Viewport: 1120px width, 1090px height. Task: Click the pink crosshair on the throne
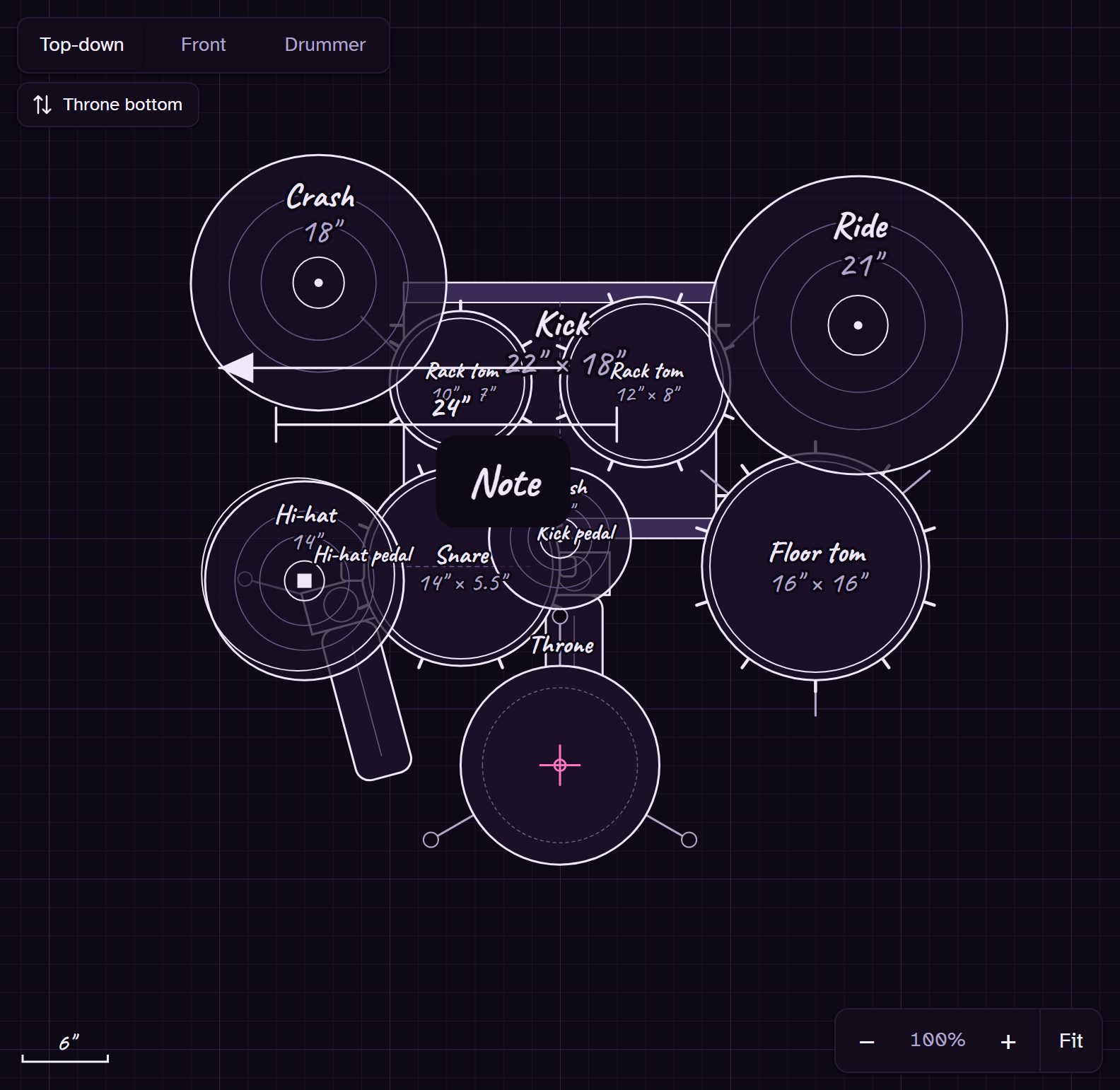point(560,765)
